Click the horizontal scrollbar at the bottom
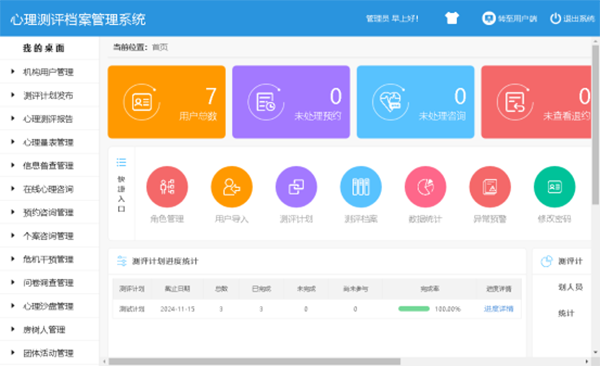Viewport: 600px width, 367px height. tap(254, 361)
